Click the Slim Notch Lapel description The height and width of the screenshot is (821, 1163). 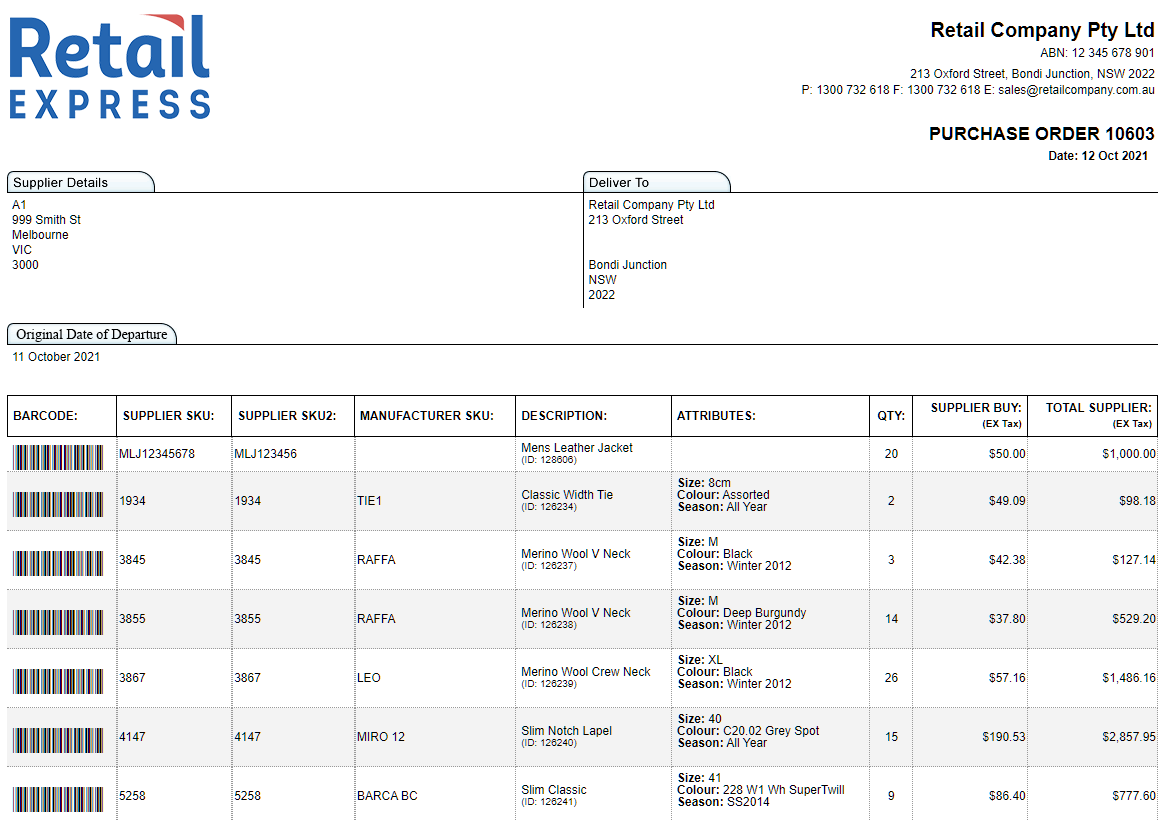point(567,731)
